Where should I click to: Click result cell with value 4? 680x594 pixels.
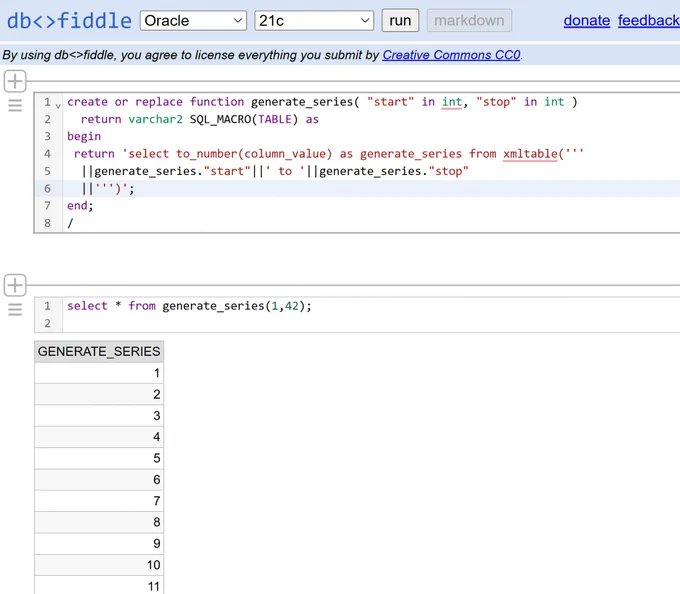pyautogui.click(x=99, y=437)
